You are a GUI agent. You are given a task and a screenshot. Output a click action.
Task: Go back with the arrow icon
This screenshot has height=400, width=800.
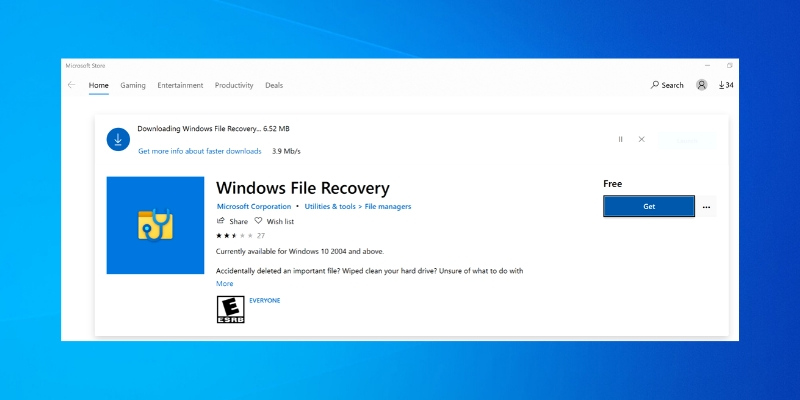pyautogui.click(x=71, y=85)
